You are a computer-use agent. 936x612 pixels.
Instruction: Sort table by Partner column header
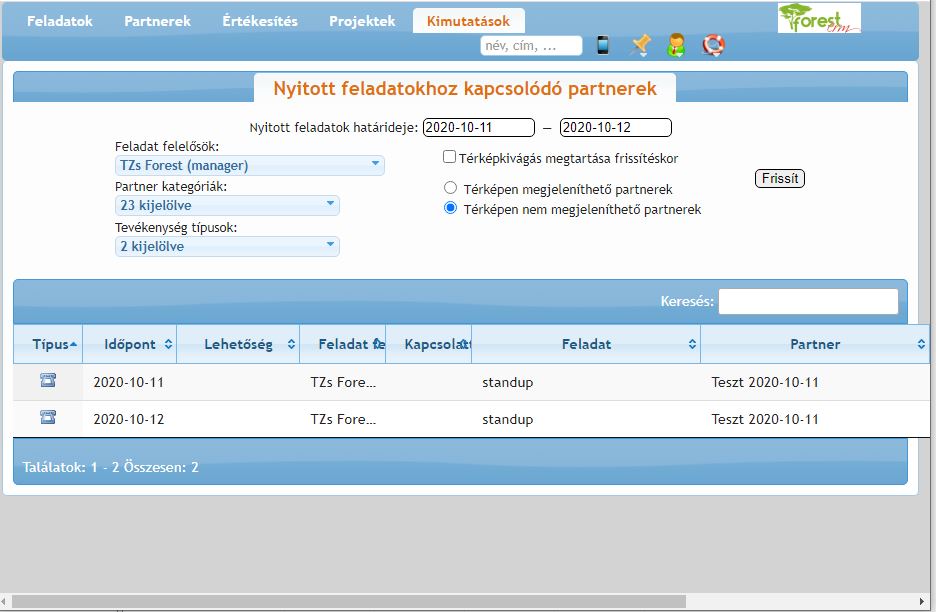814,344
